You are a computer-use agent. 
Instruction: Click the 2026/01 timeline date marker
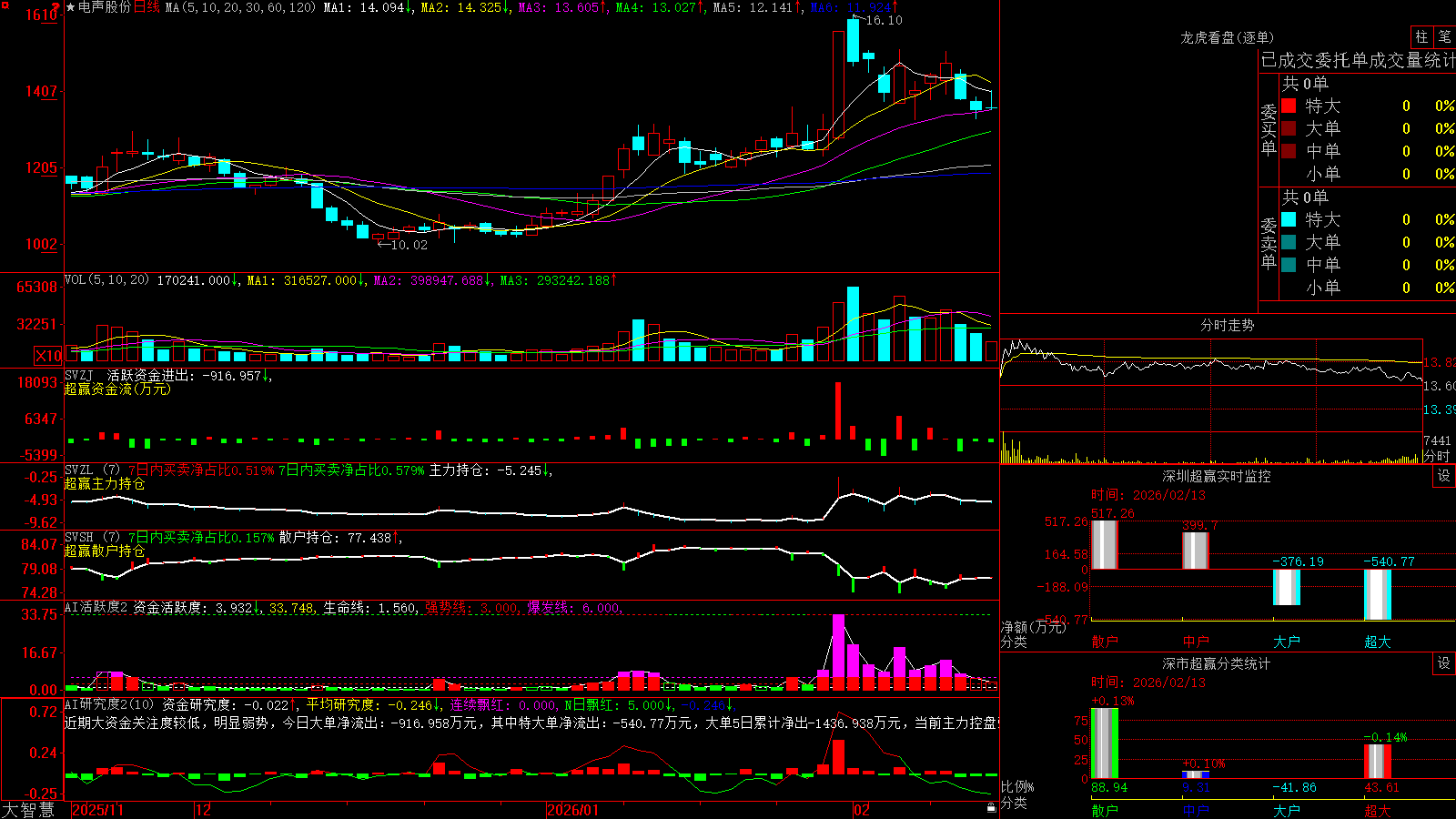pos(573,810)
